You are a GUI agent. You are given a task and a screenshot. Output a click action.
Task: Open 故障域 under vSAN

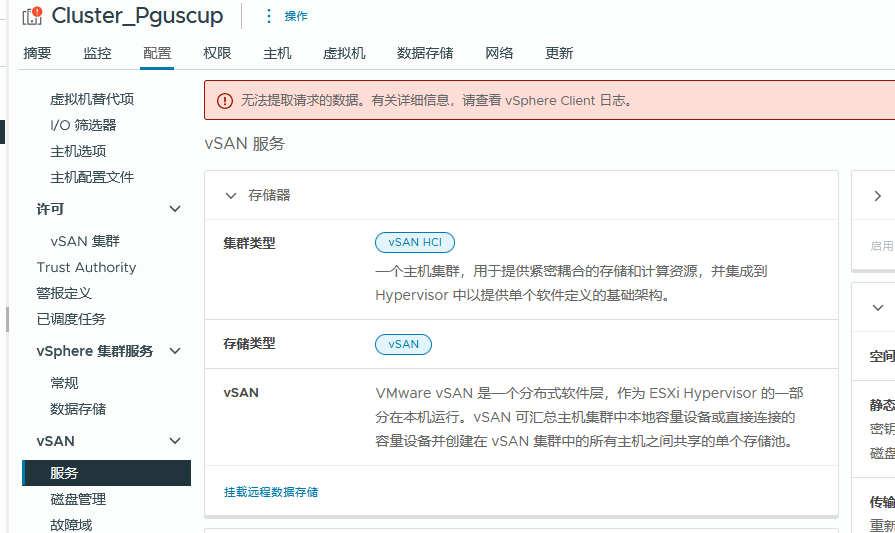[71, 524]
